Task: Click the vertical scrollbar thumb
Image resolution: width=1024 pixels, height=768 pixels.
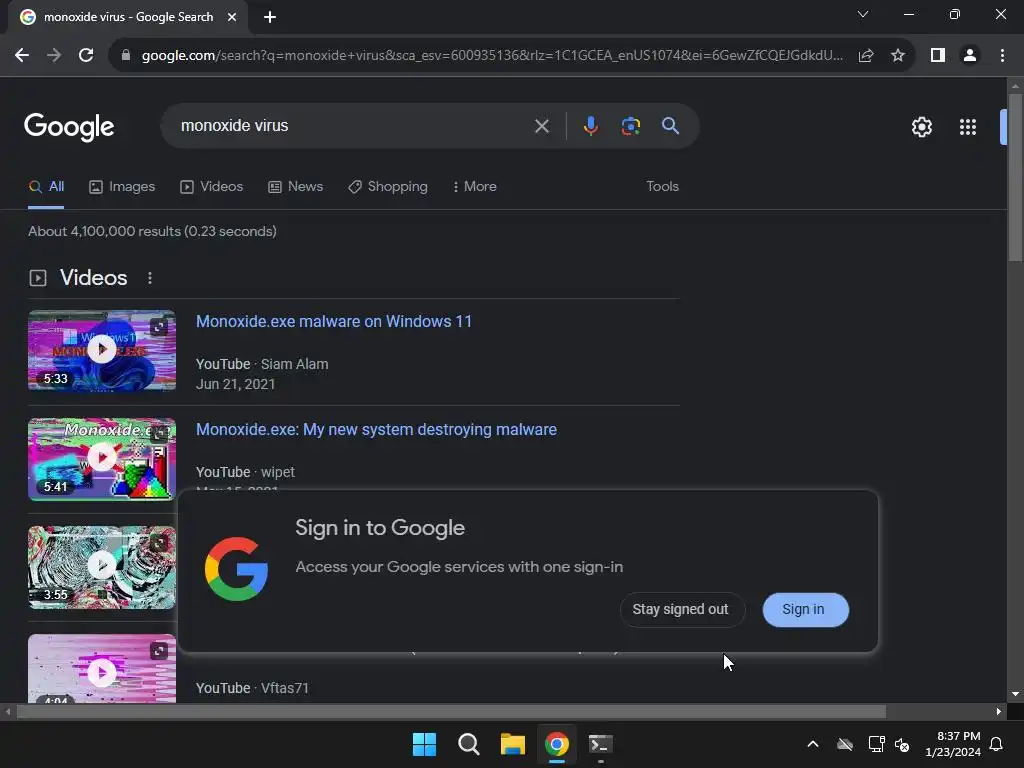Action: (1015, 178)
